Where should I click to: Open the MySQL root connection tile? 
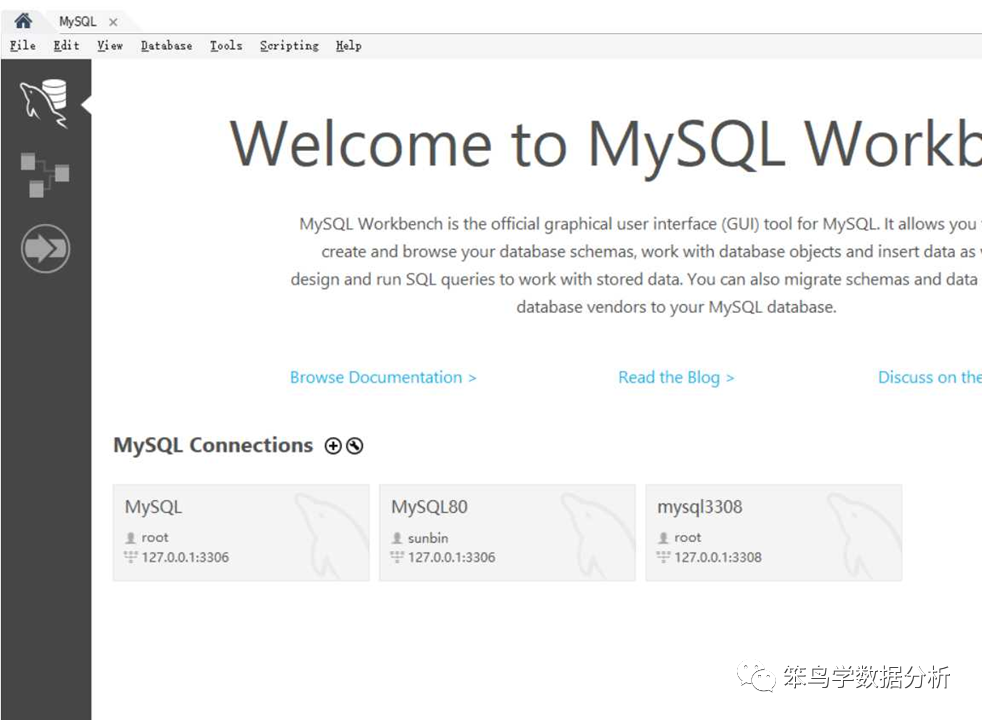241,533
